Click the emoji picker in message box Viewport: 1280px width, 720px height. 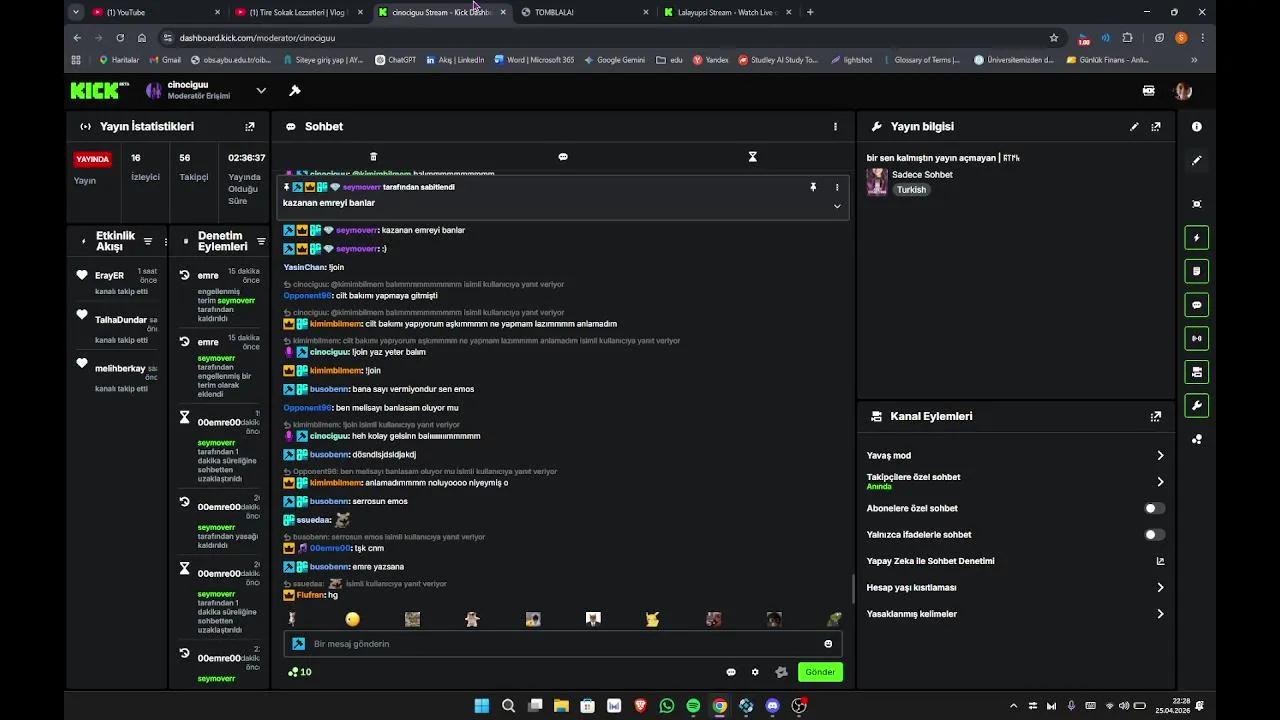click(828, 644)
